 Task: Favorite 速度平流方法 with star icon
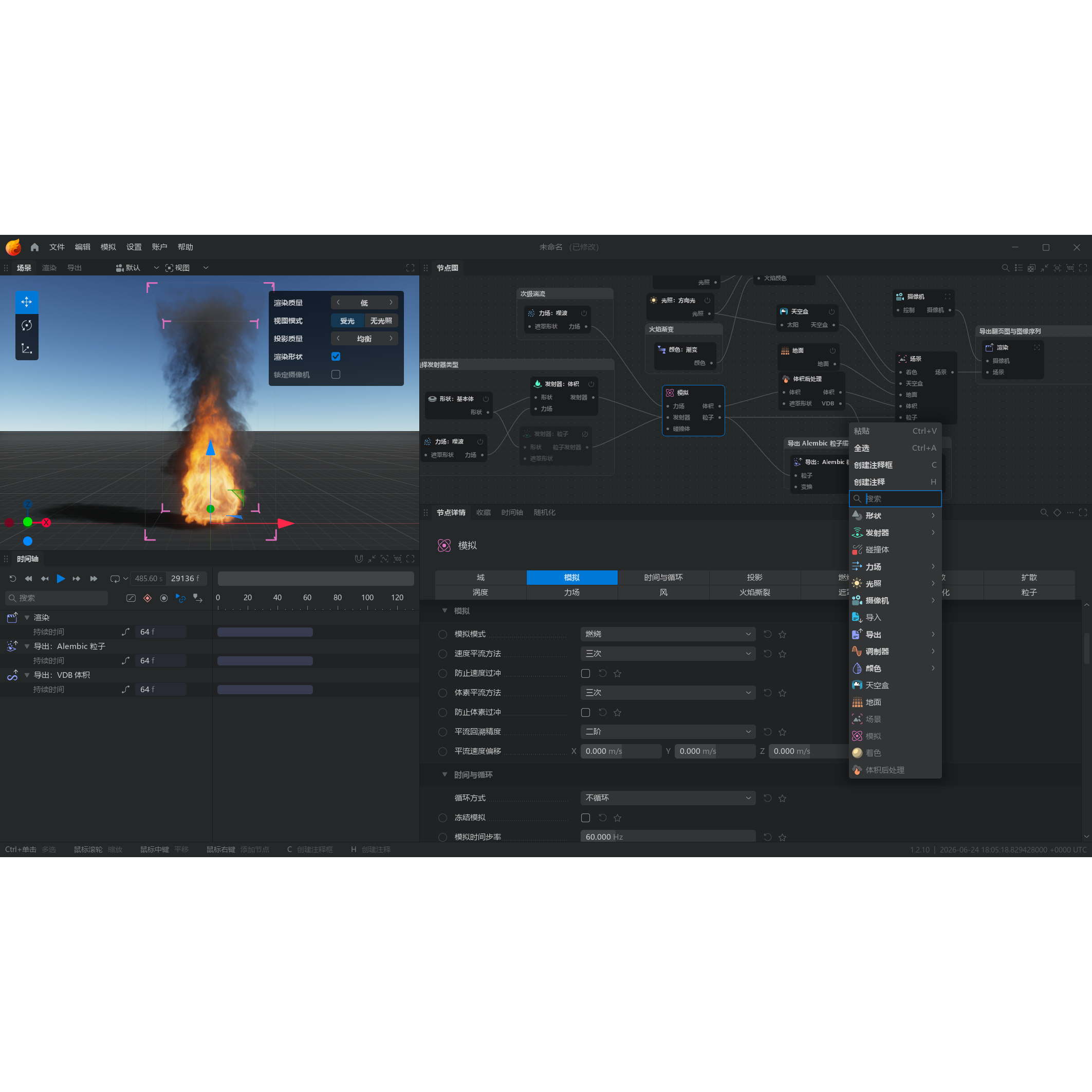point(782,654)
